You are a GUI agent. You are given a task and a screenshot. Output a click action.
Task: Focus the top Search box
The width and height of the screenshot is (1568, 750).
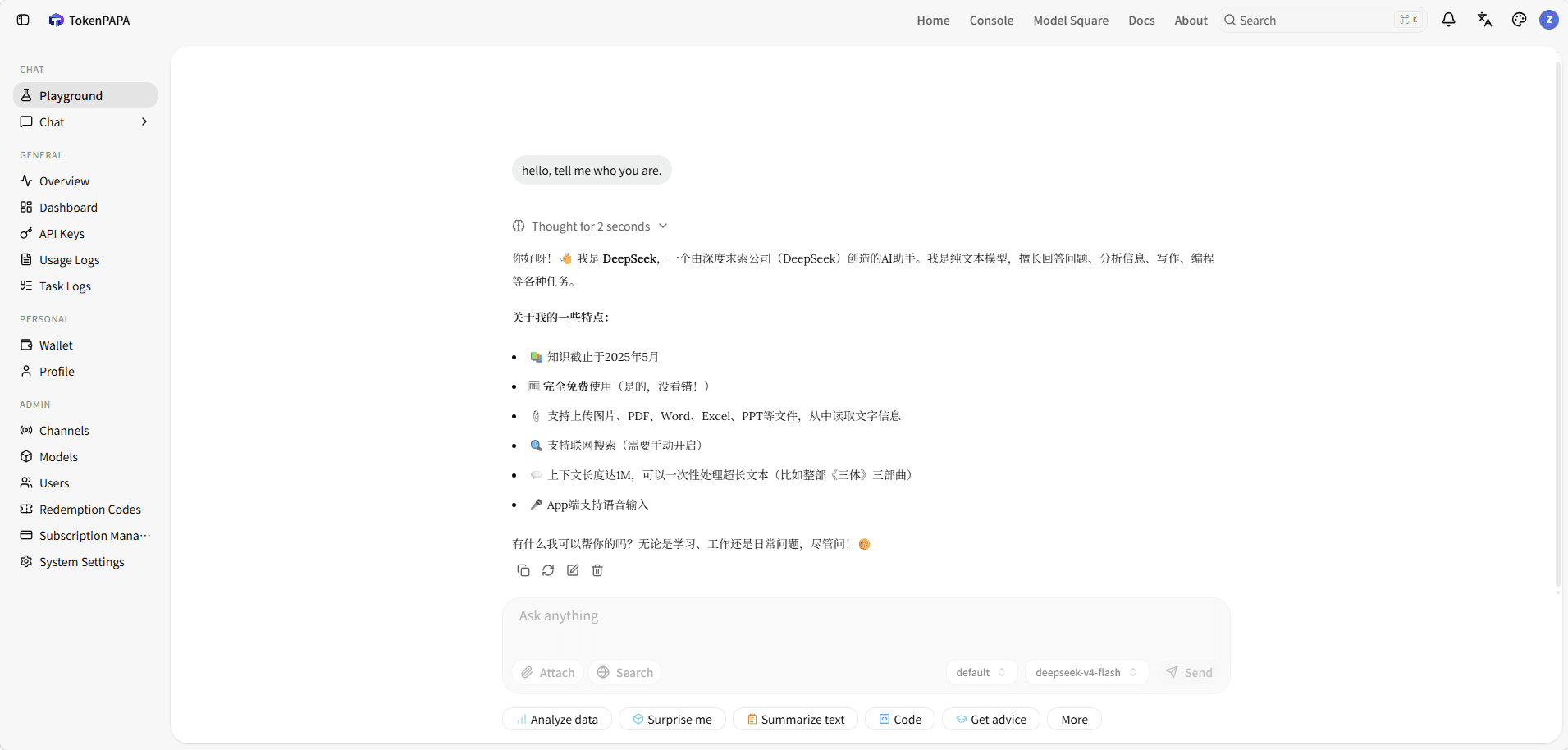(x=1323, y=20)
